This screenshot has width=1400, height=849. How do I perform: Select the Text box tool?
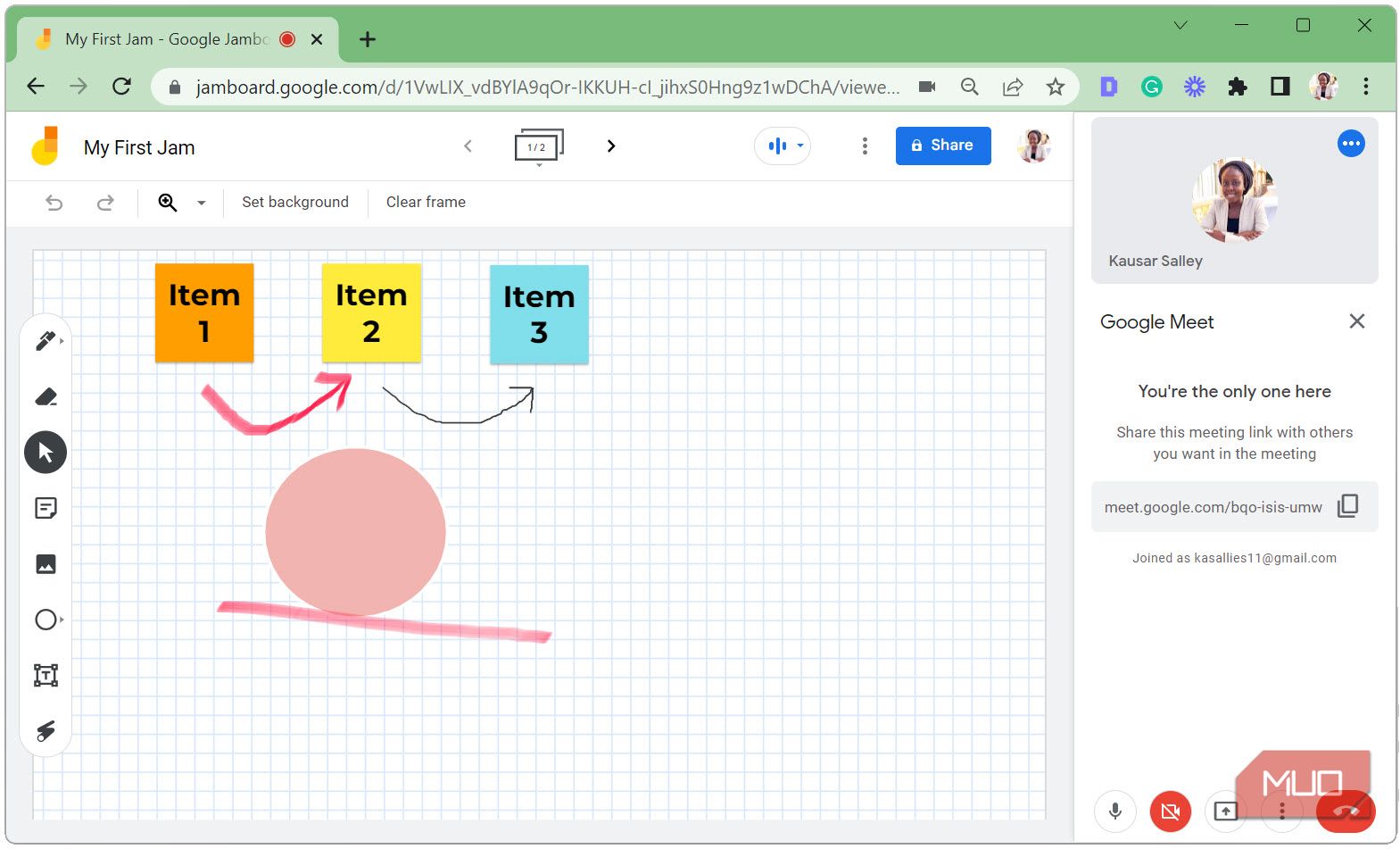click(46, 676)
